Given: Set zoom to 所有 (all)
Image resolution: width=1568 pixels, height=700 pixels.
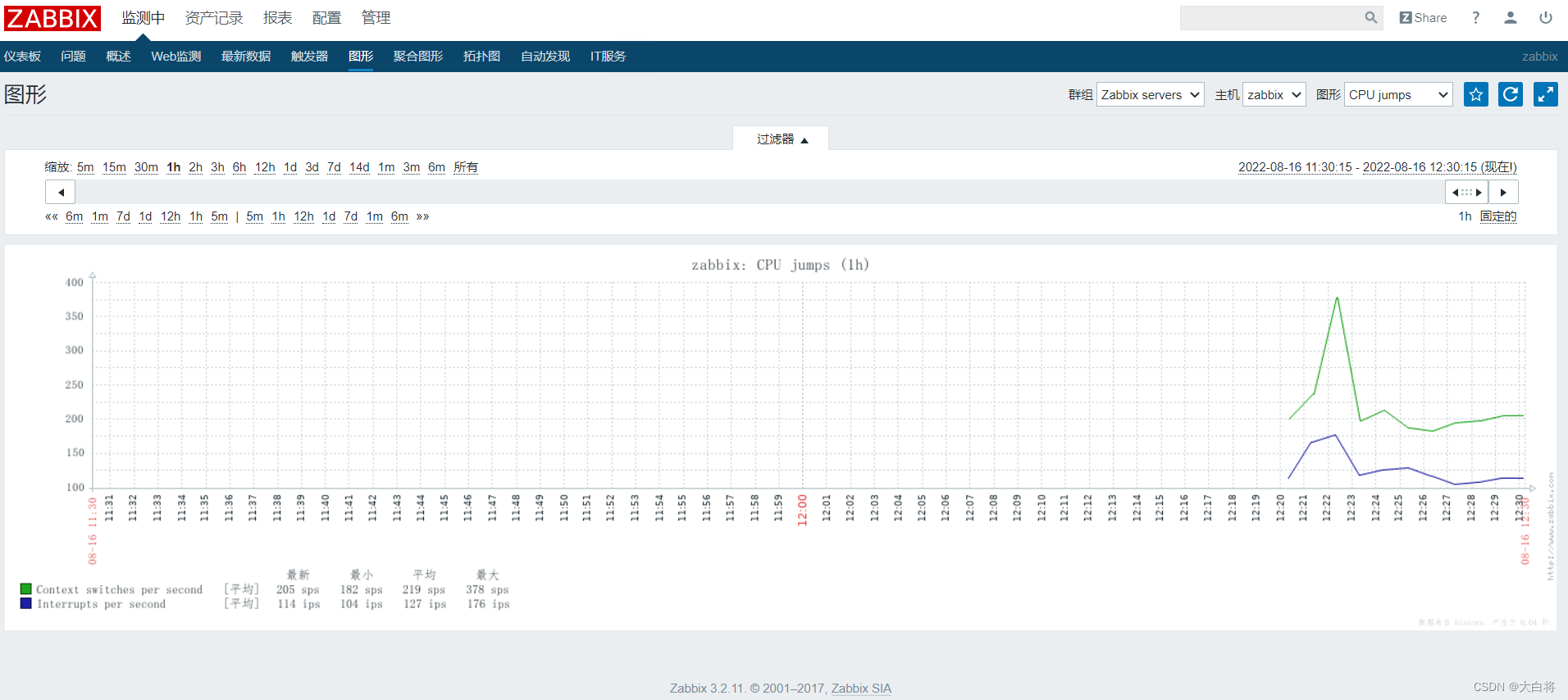Looking at the screenshot, I should [466, 167].
